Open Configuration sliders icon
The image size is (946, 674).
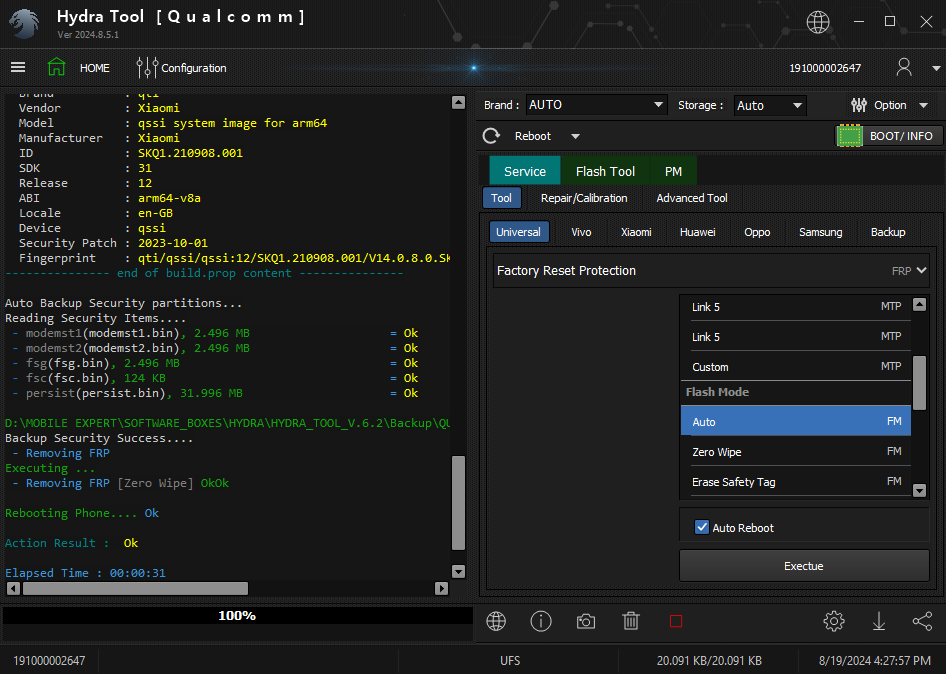click(147, 68)
